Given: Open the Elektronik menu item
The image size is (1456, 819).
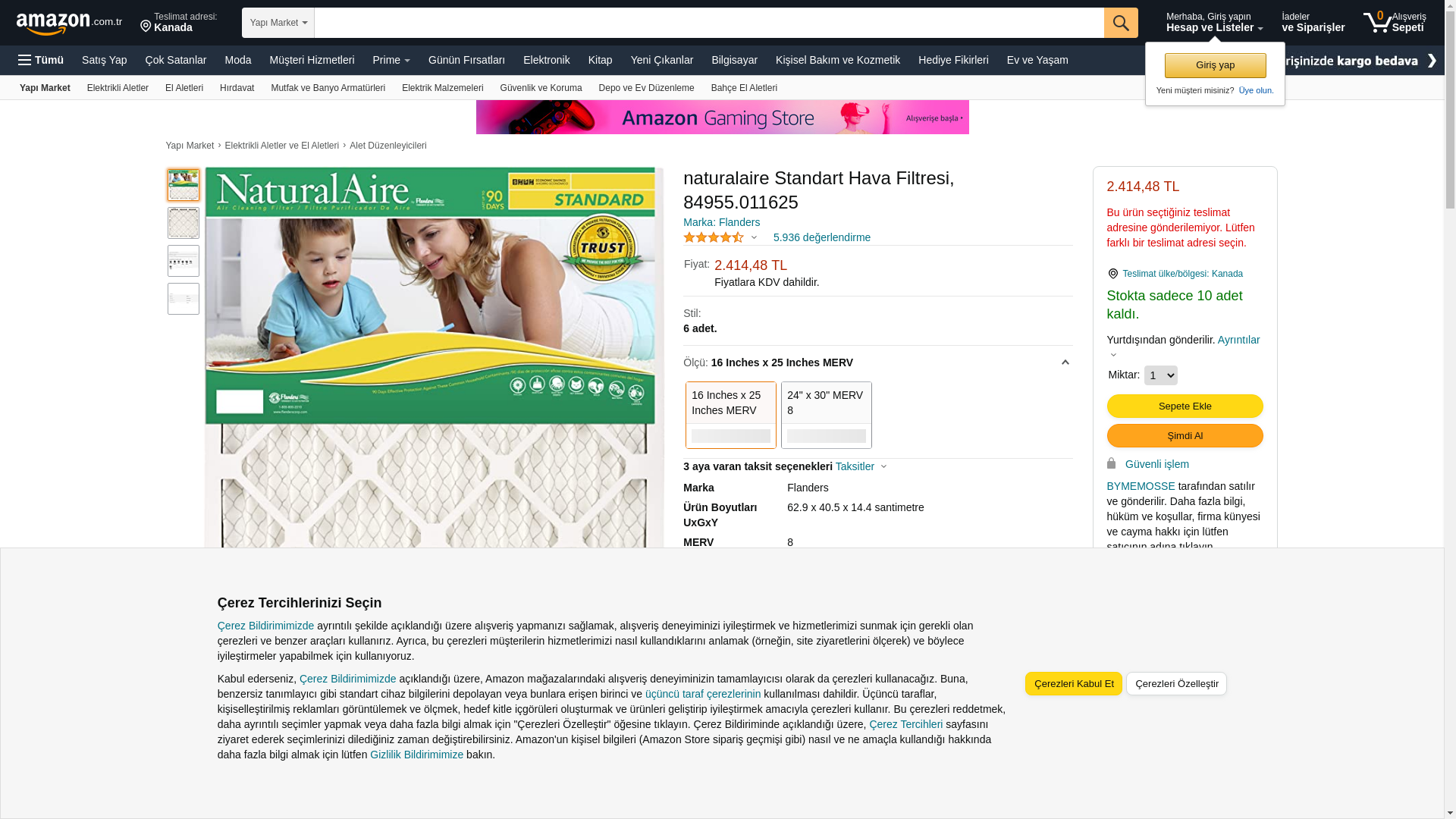Looking at the screenshot, I should (547, 60).
